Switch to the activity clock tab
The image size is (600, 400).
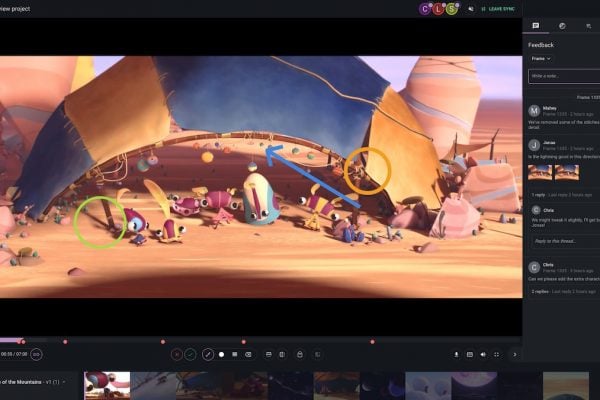tap(562, 26)
